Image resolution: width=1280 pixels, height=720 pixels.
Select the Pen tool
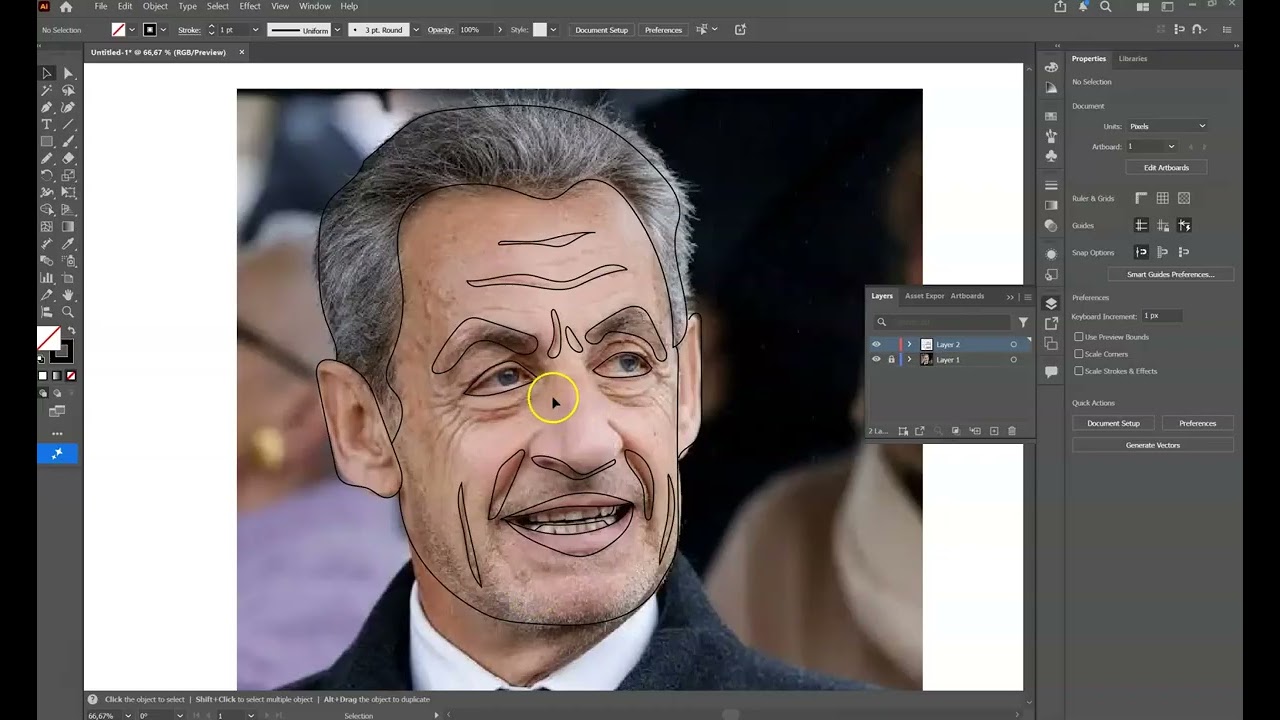coord(46,107)
